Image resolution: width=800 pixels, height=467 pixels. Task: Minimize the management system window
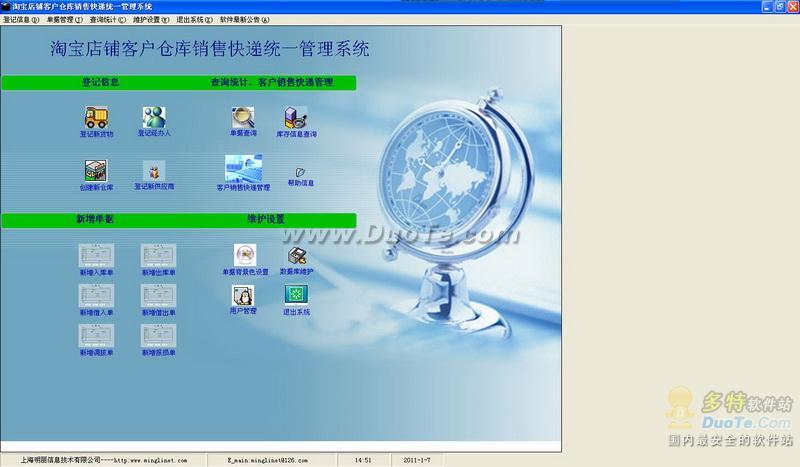(x=767, y=7)
